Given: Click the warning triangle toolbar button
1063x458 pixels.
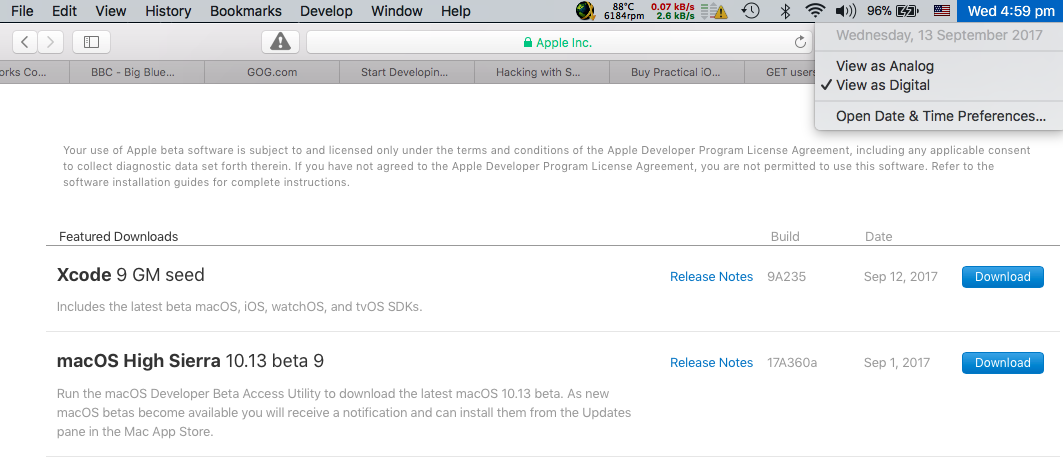Looking at the screenshot, I should [280, 42].
